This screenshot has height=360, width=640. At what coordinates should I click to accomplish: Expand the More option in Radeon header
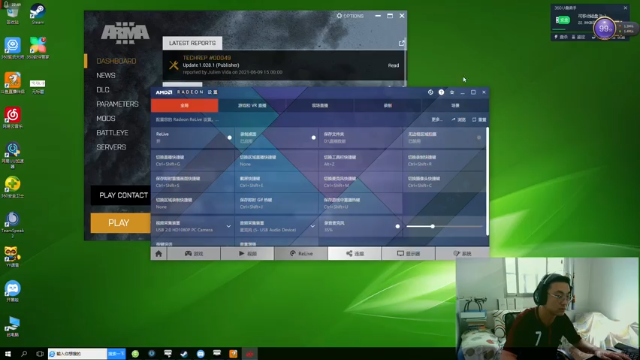click(437, 120)
